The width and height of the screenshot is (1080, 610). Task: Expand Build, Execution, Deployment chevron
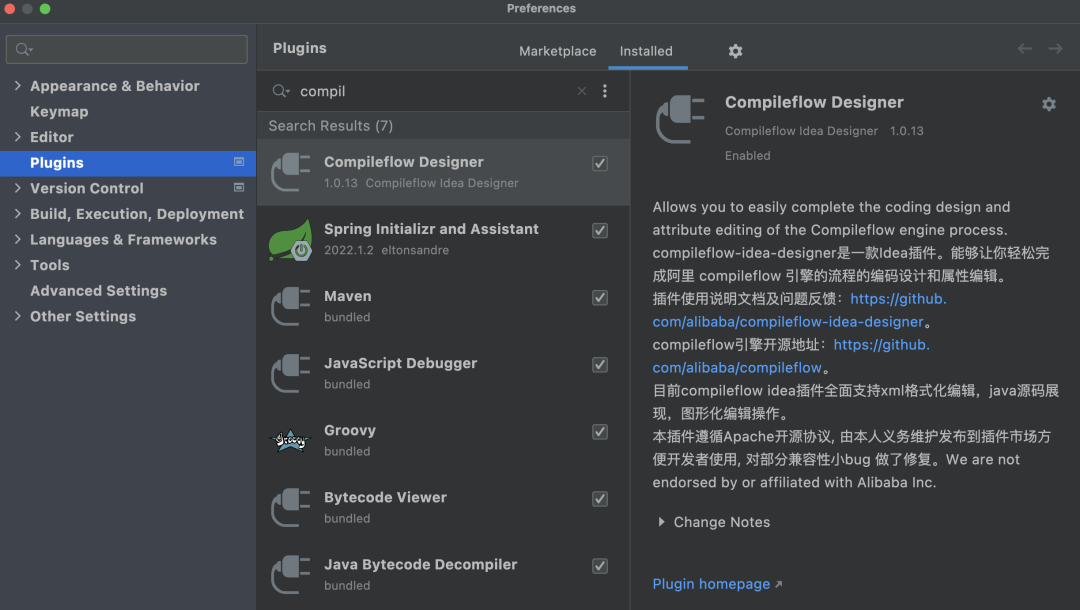coord(17,213)
